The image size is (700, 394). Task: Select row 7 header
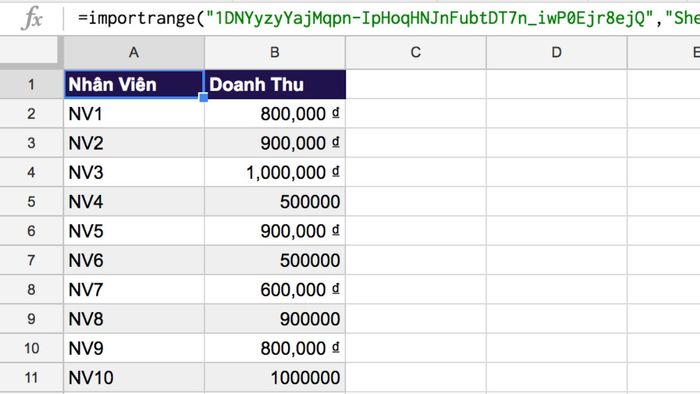tap(31, 260)
